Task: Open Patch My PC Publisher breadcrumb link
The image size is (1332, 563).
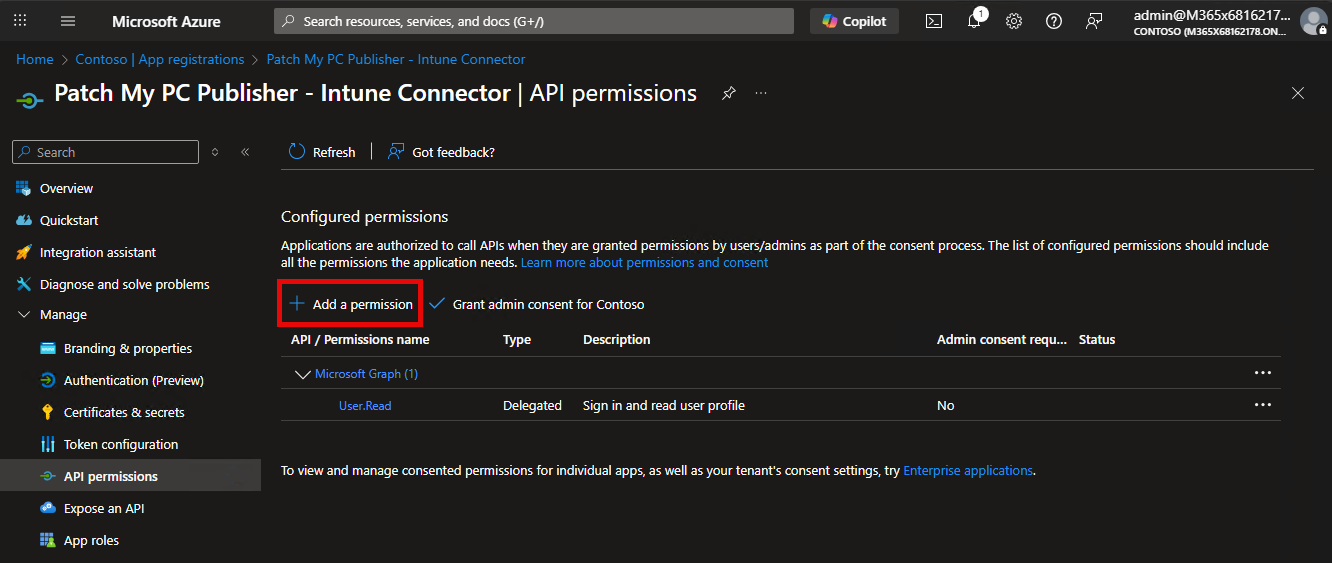Action: (396, 59)
